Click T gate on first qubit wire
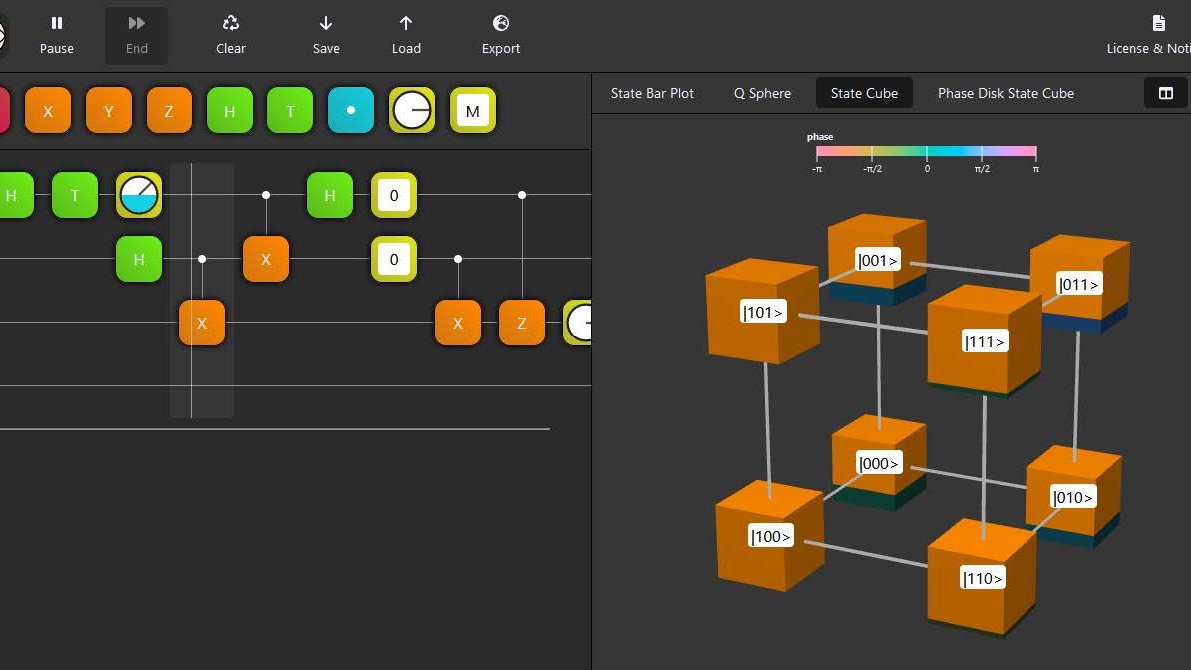The height and width of the screenshot is (670, 1191). coord(74,195)
